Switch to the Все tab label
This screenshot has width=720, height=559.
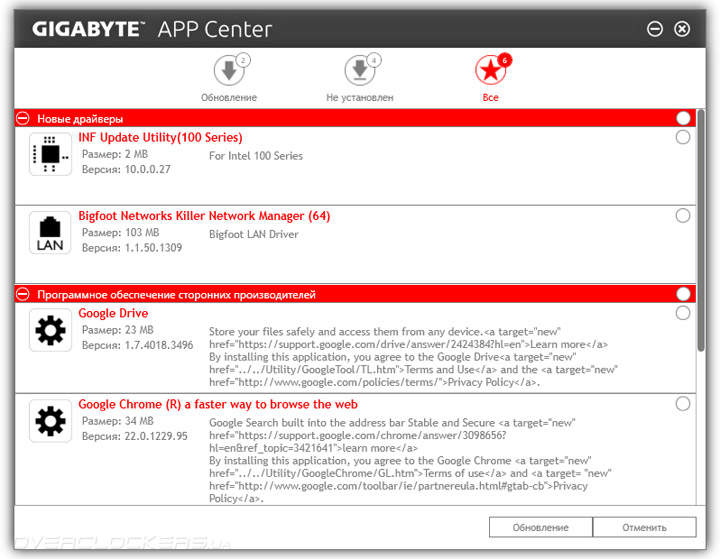pyautogui.click(x=490, y=97)
